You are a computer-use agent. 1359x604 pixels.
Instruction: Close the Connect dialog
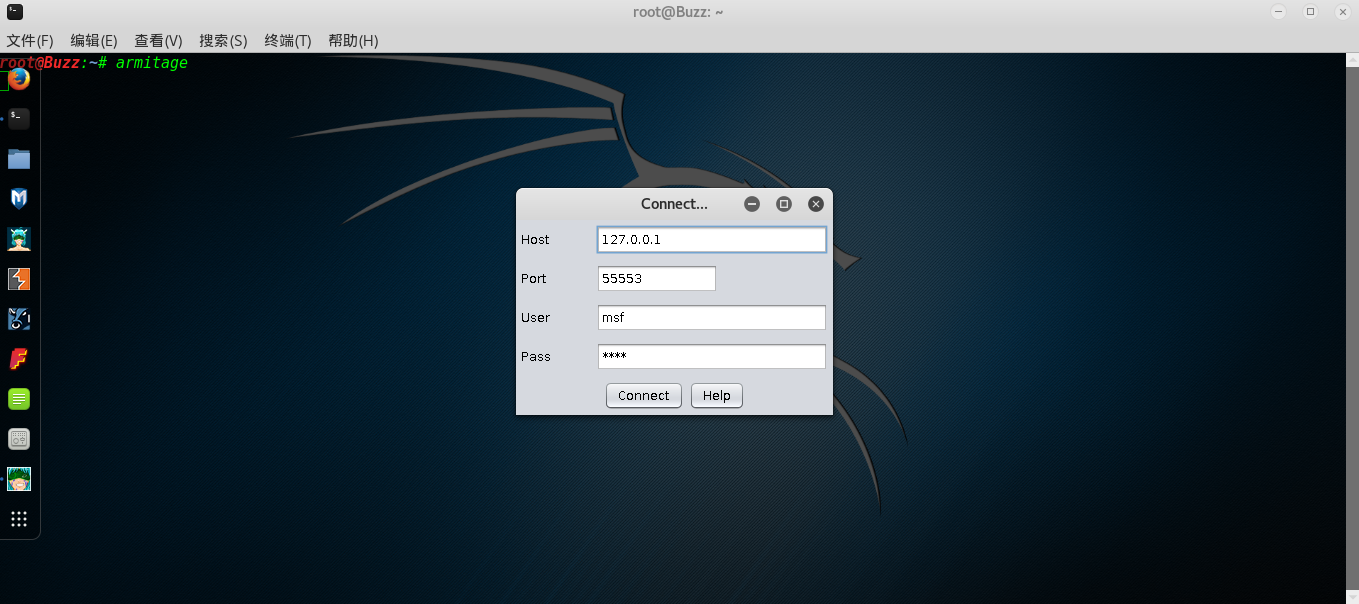pos(816,204)
